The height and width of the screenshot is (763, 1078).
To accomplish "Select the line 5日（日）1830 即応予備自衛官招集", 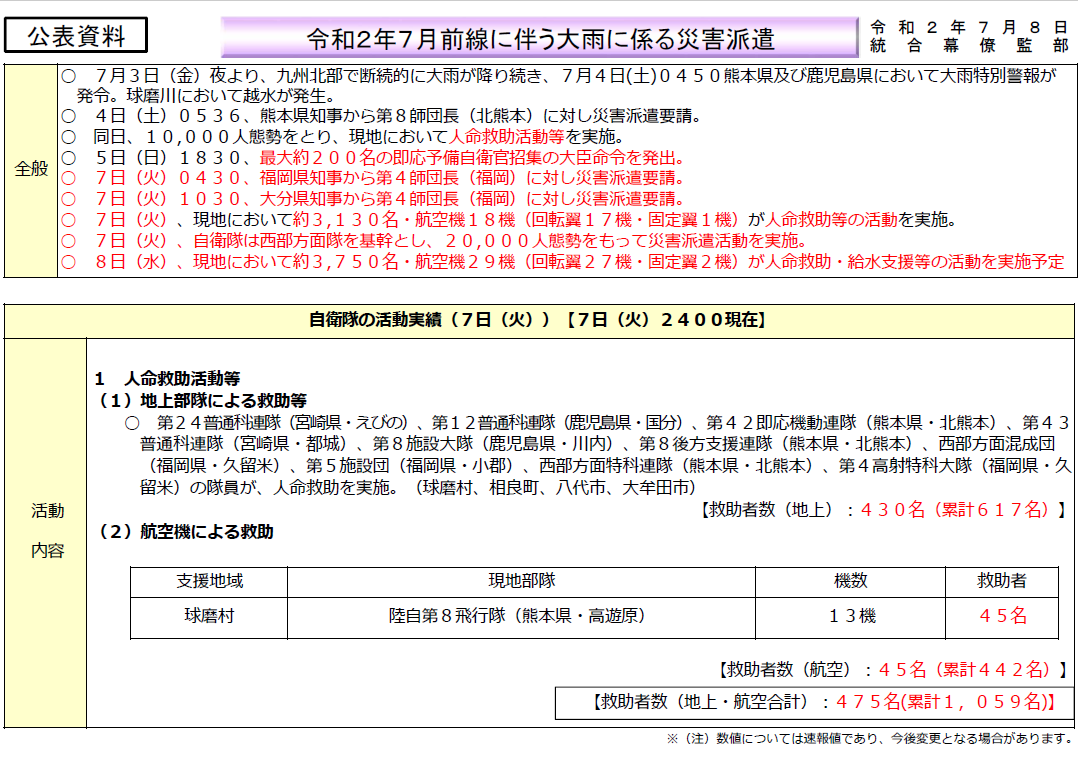I will point(373,158).
